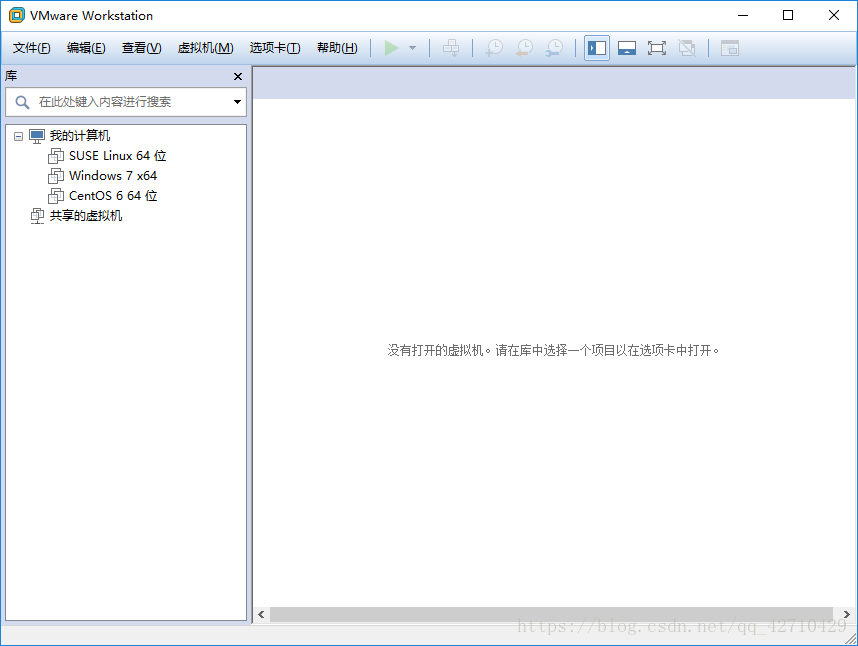Maximize the VMware Workstation window

point(788,15)
